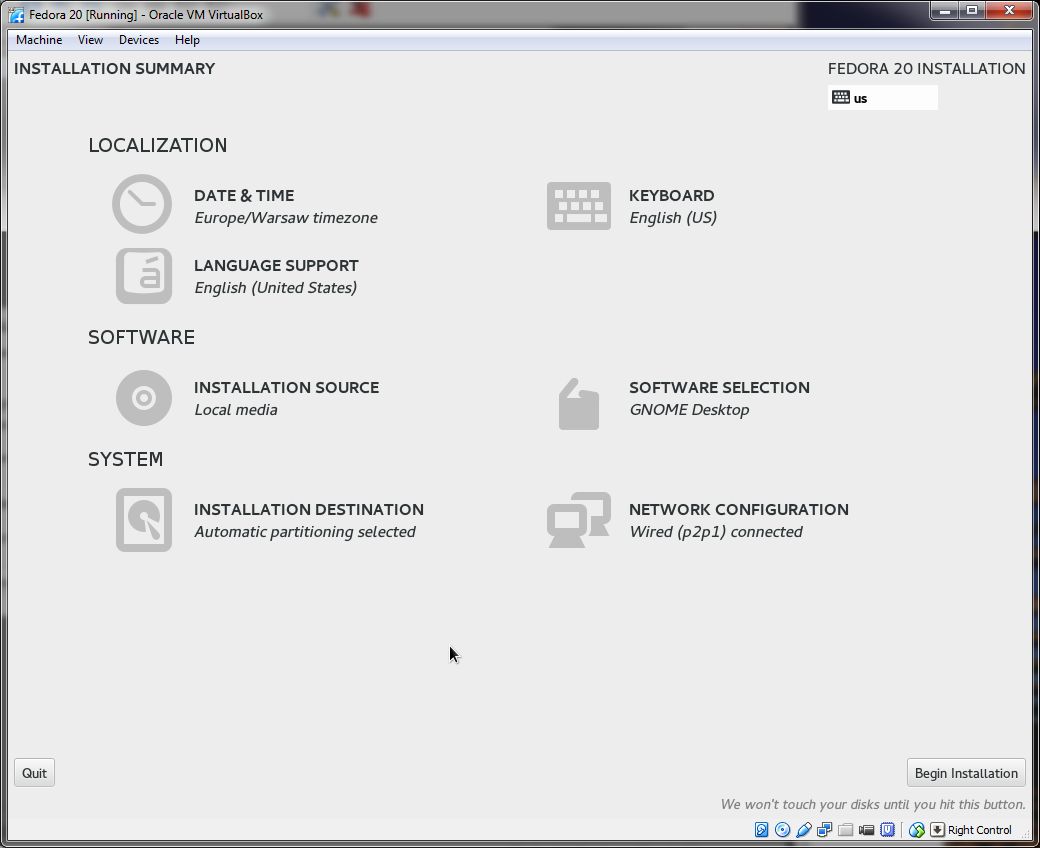Click the Begin Installation button
This screenshot has height=848, width=1040.
(x=966, y=773)
